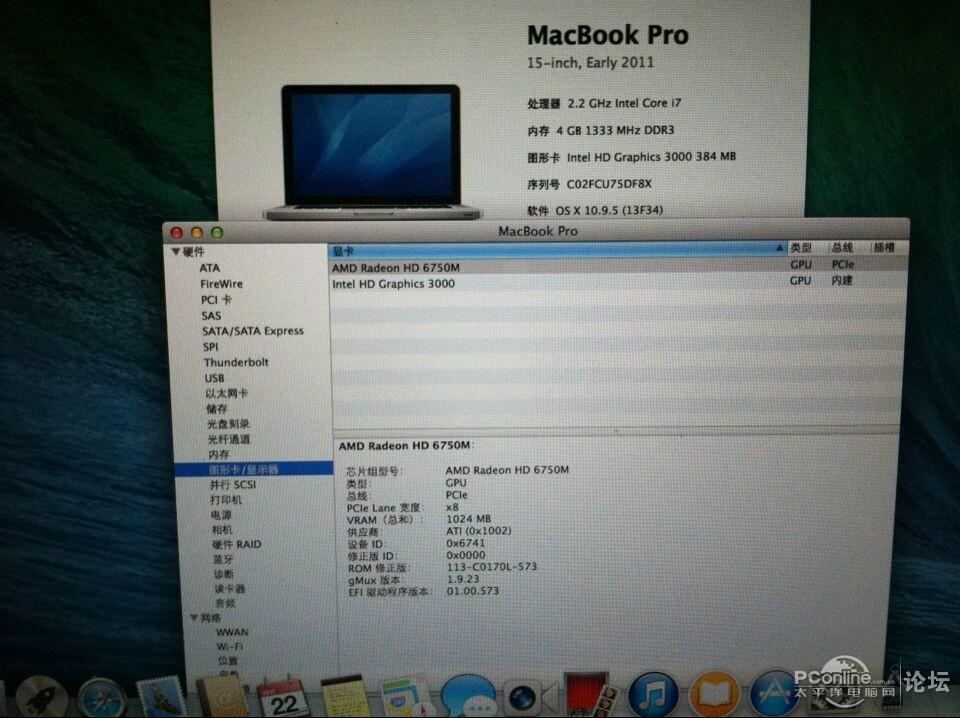Image resolution: width=960 pixels, height=718 pixels.
Task: Select WWAN under 网络
Action: pos(232,632)
